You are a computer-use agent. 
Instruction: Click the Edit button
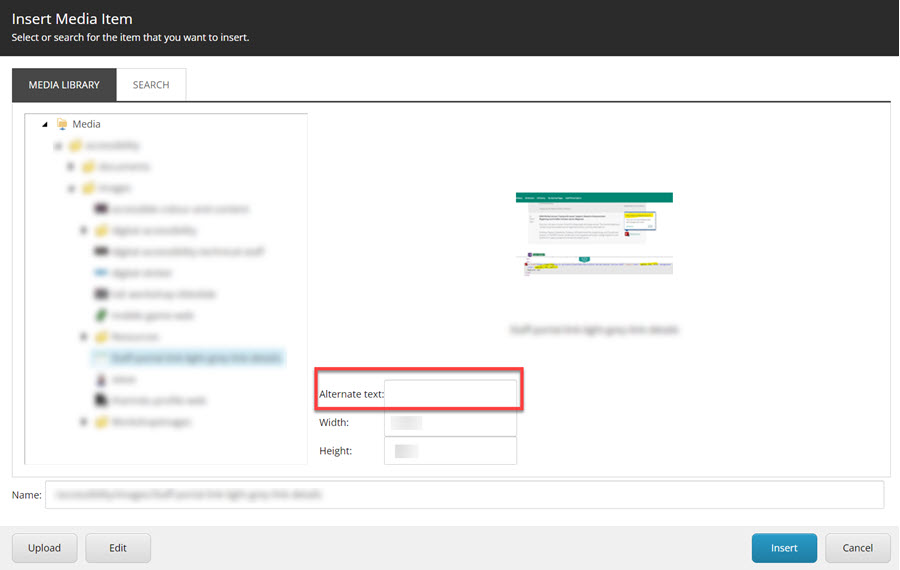pyautogui.click(x=118, y=548)
